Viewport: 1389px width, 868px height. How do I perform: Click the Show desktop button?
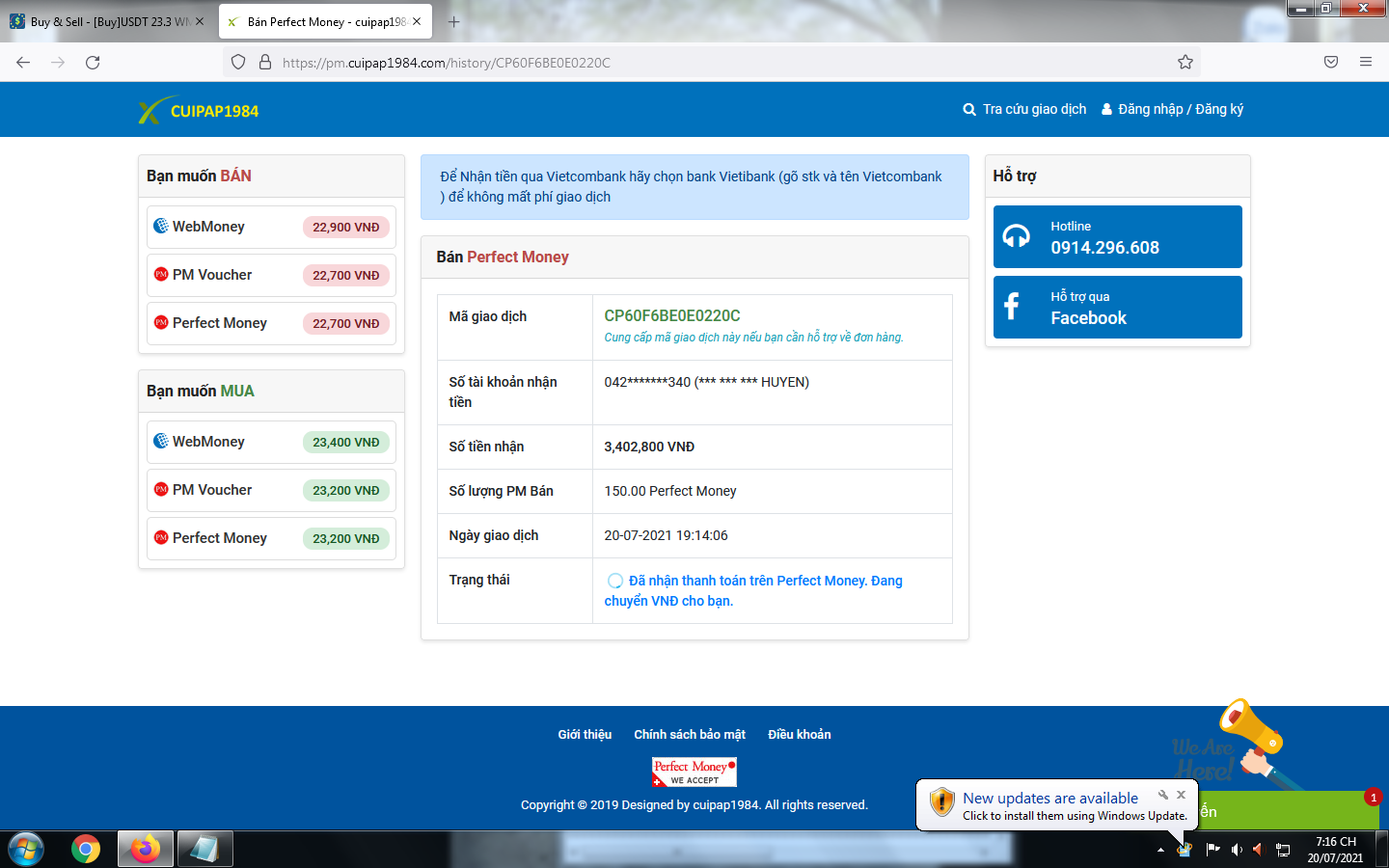[1382, 850]
